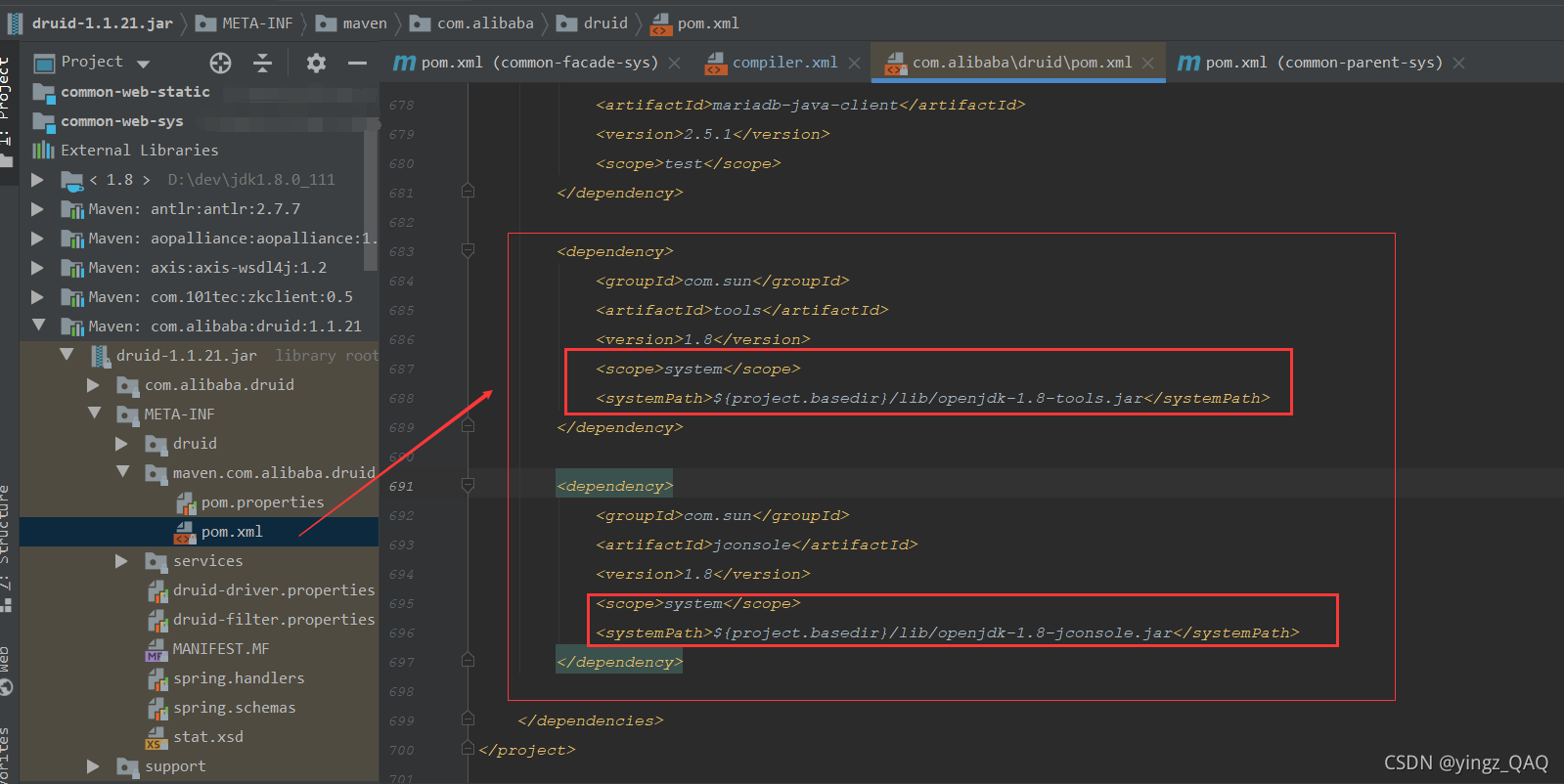Expand Maven: aopalliance library

[37, 239]
